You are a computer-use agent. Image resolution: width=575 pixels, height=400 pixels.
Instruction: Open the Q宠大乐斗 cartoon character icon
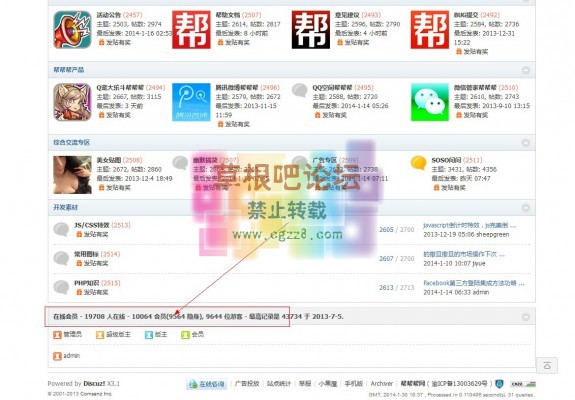tap(72, 102)
